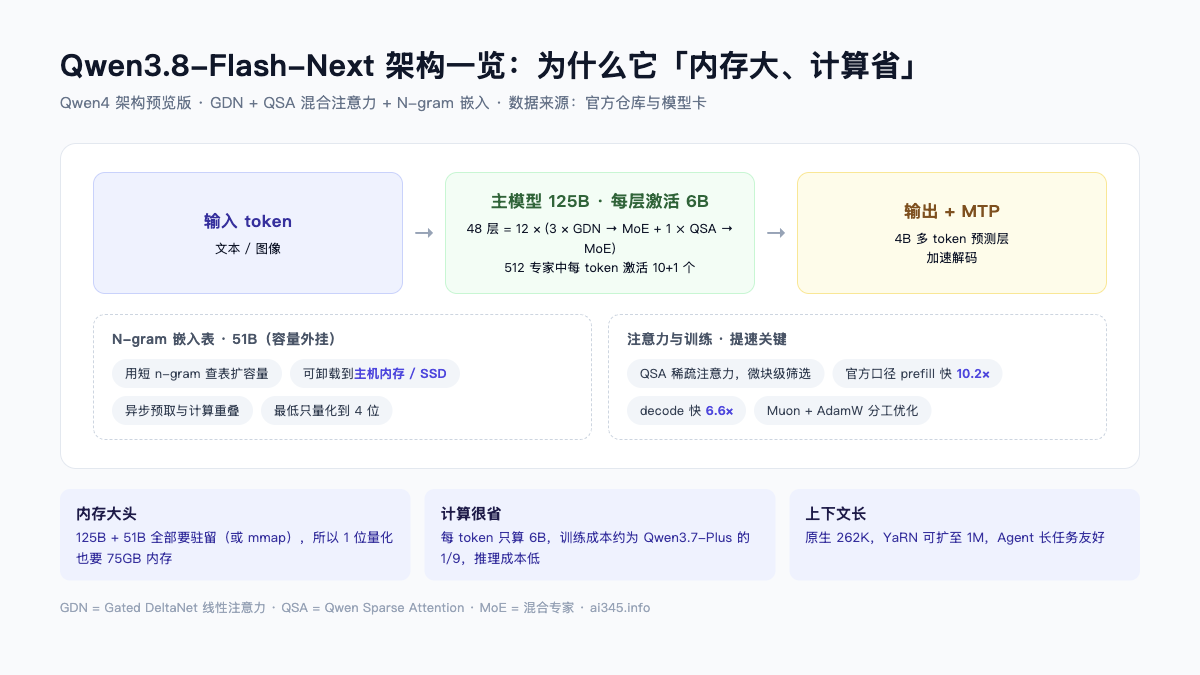The height and width of the screenshot is (675, 1200).
Task: Click the "用短 n-gram 查表扩容量" pill
Action: [197, 374]
